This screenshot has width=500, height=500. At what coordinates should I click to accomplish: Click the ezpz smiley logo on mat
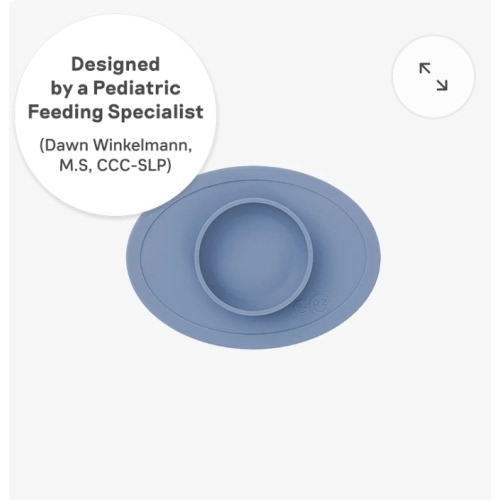(312, 306)
